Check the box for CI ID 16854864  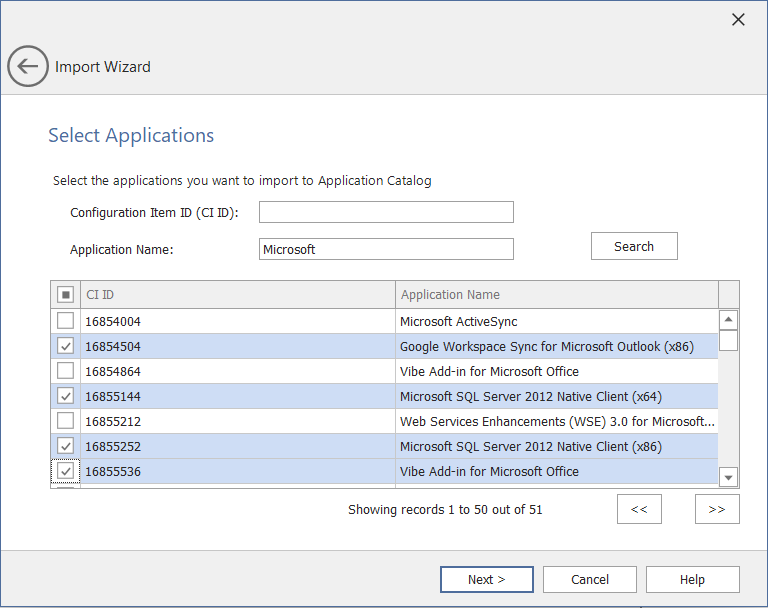(65, 371)
